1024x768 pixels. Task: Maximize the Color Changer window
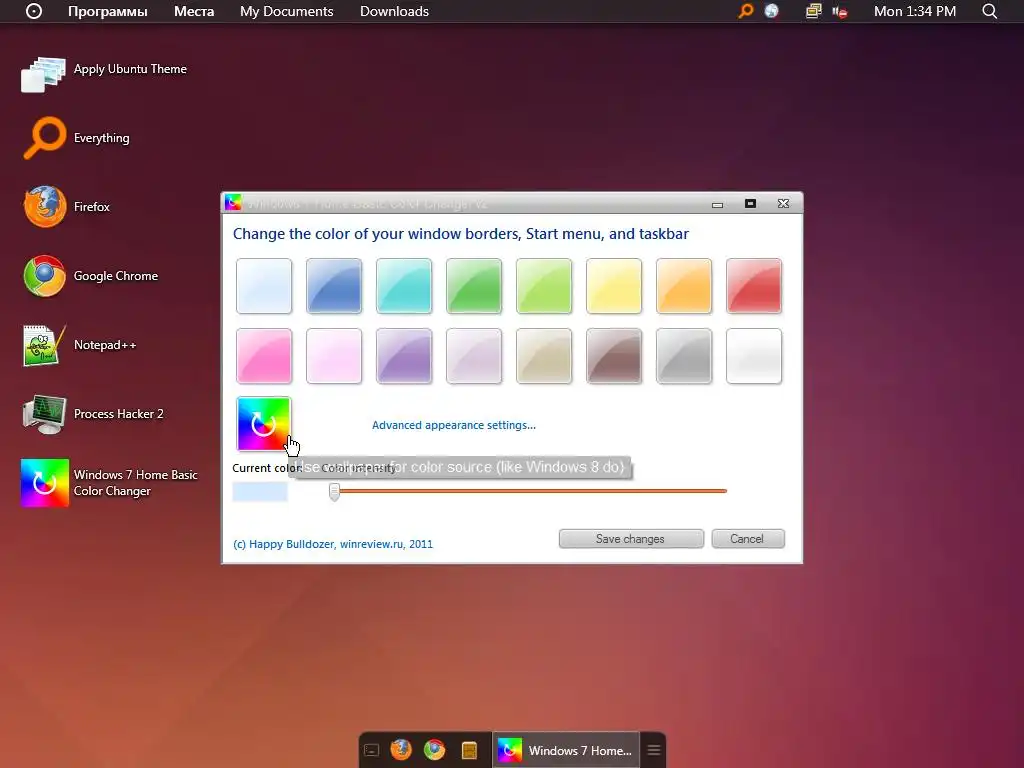pos(750,204)
